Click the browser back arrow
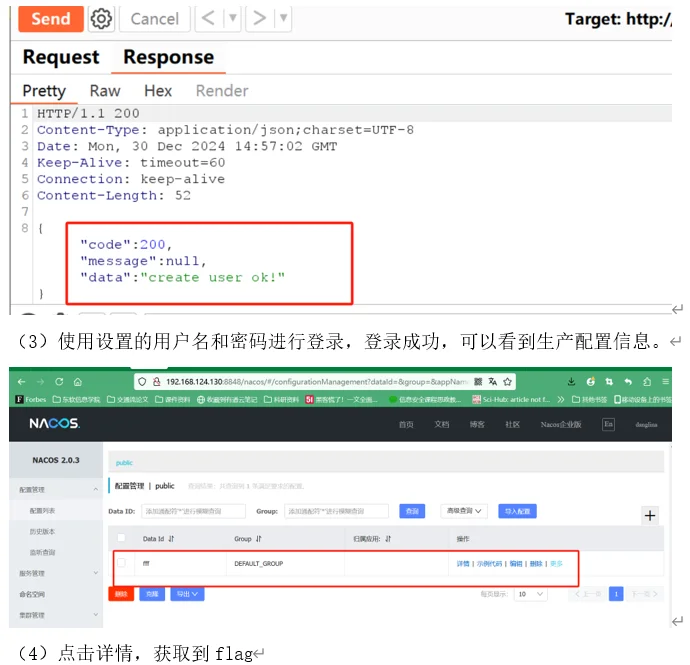Image resolution: width=690 pixels, height=665 pixels. tap(22, 382)
